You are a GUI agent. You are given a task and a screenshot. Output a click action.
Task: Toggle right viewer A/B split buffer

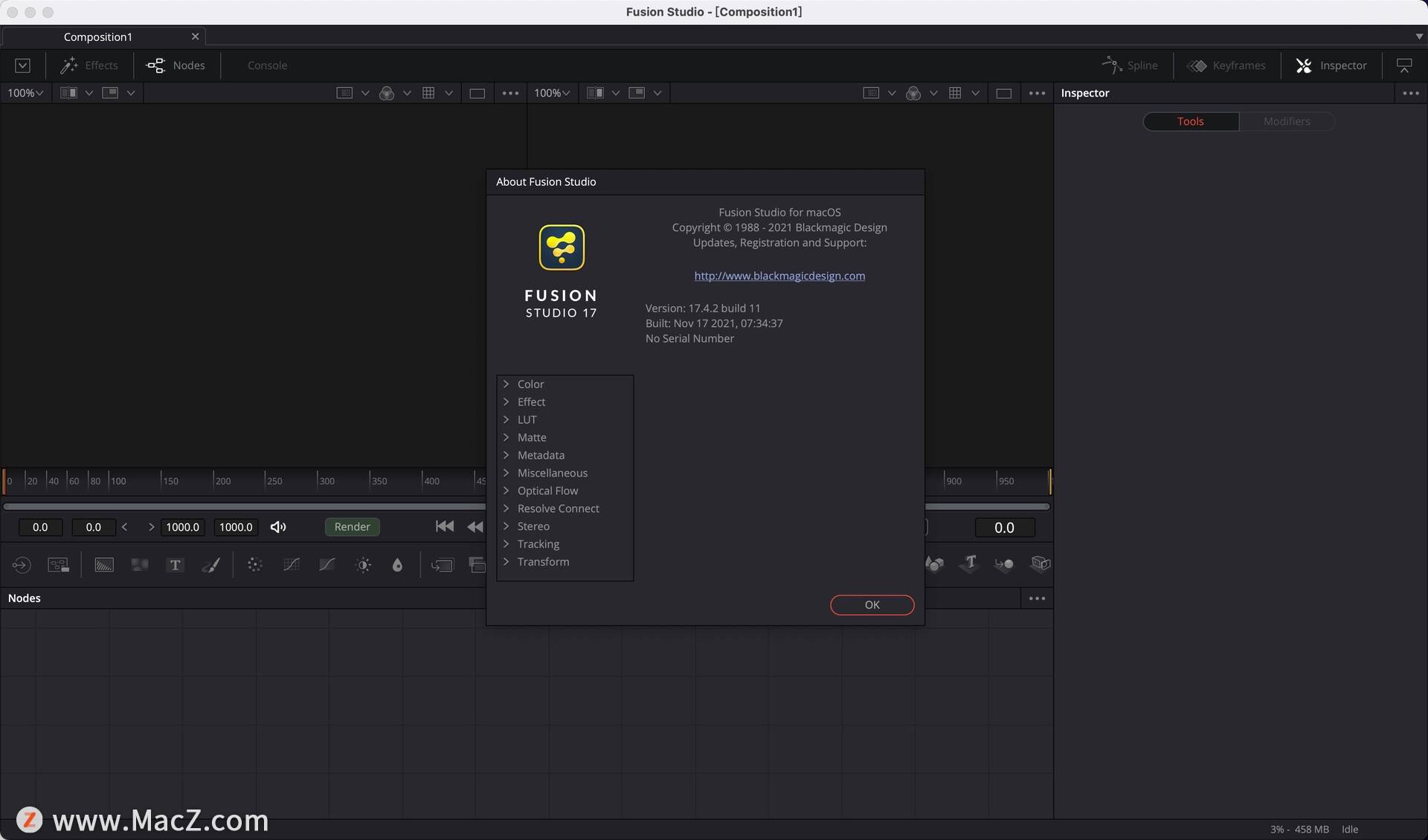[x=595, y=93]
